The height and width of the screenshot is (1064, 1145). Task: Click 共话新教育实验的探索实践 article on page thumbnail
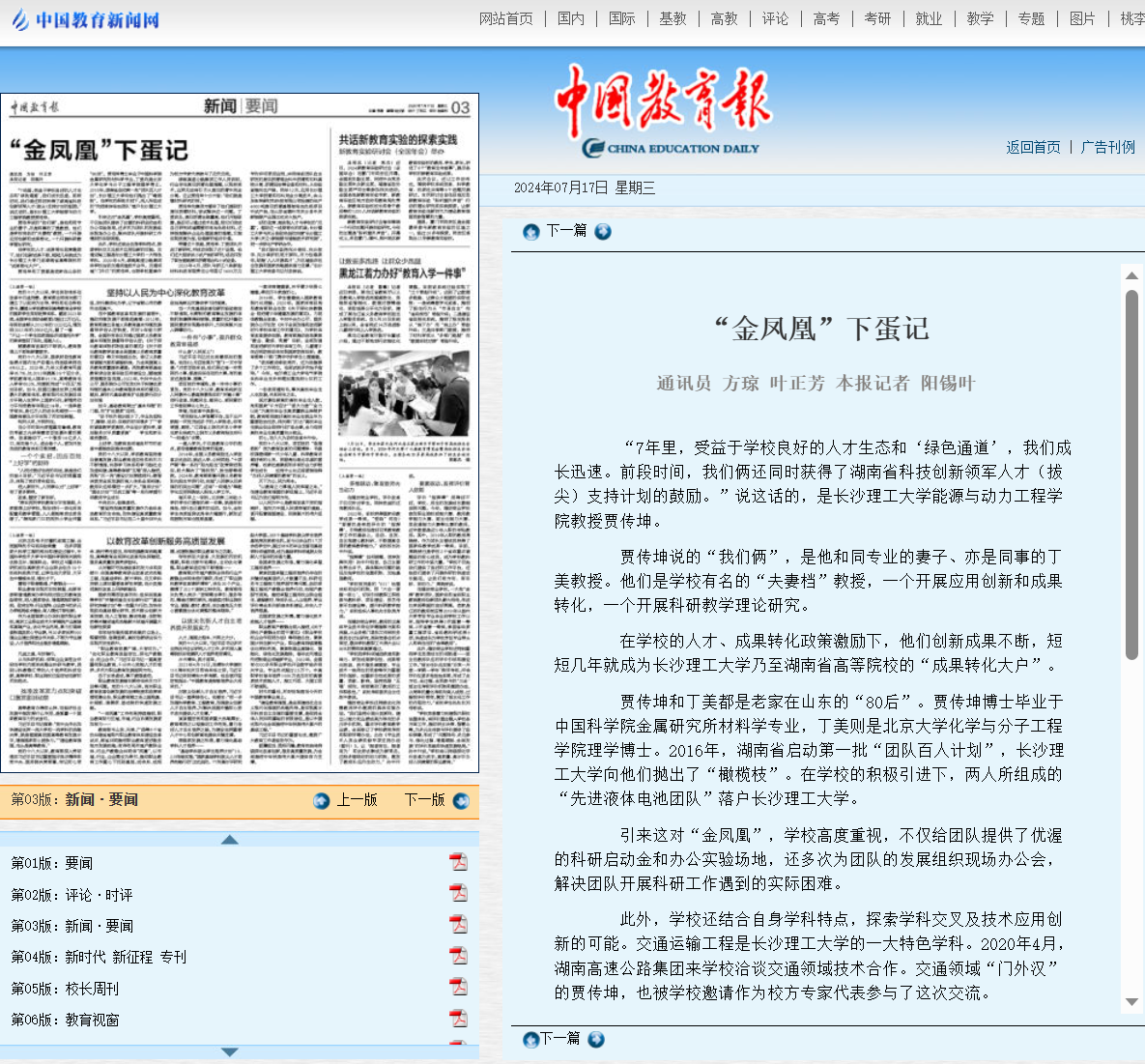click(x=397, y=139)
